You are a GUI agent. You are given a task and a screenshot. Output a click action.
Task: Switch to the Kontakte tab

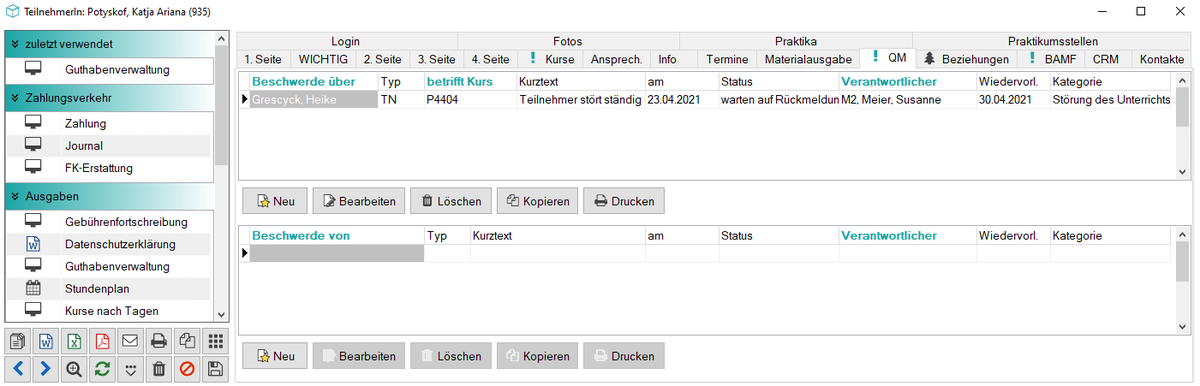[1161, 59]
